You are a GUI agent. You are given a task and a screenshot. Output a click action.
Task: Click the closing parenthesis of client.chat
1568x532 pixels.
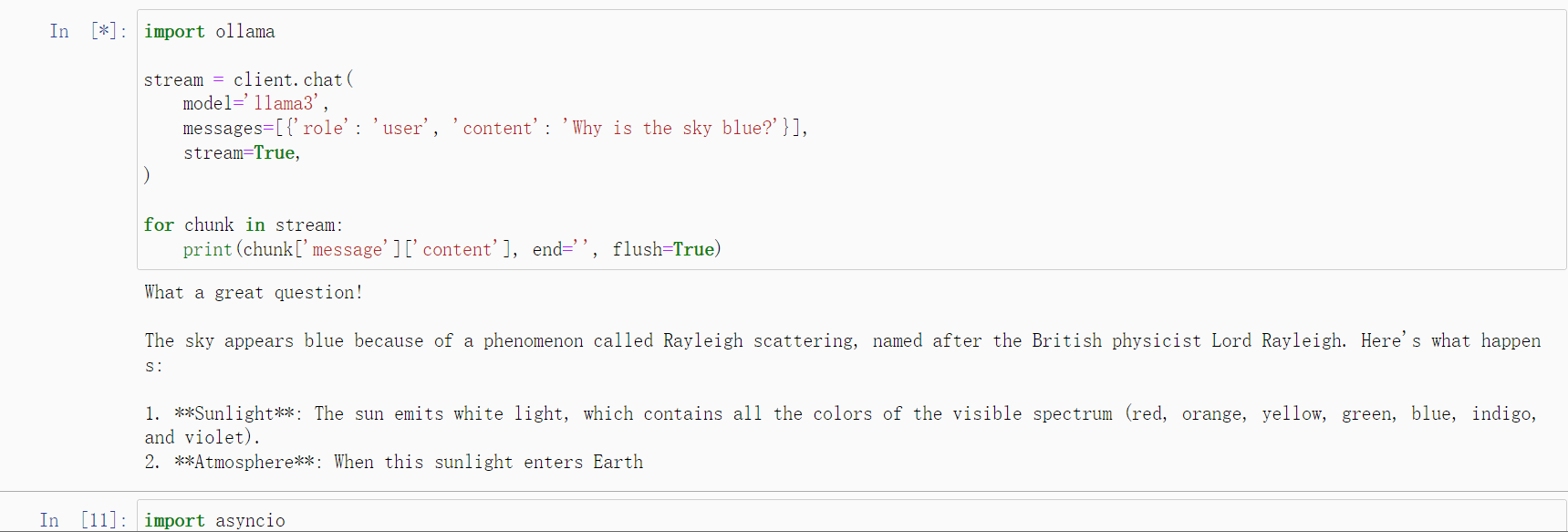147,175
